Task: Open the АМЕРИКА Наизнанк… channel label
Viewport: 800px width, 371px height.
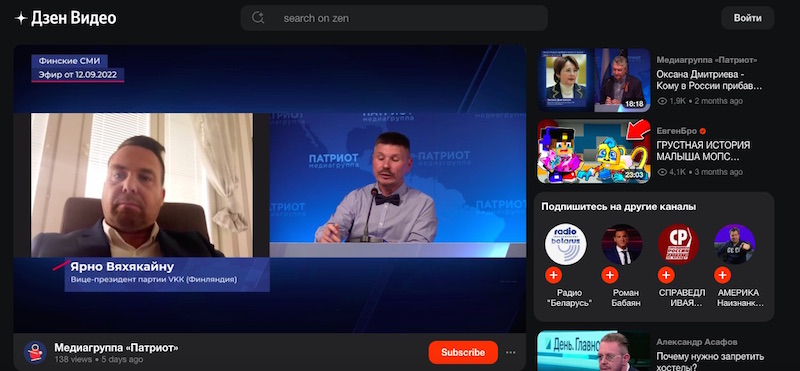Action: click(740, 298)
